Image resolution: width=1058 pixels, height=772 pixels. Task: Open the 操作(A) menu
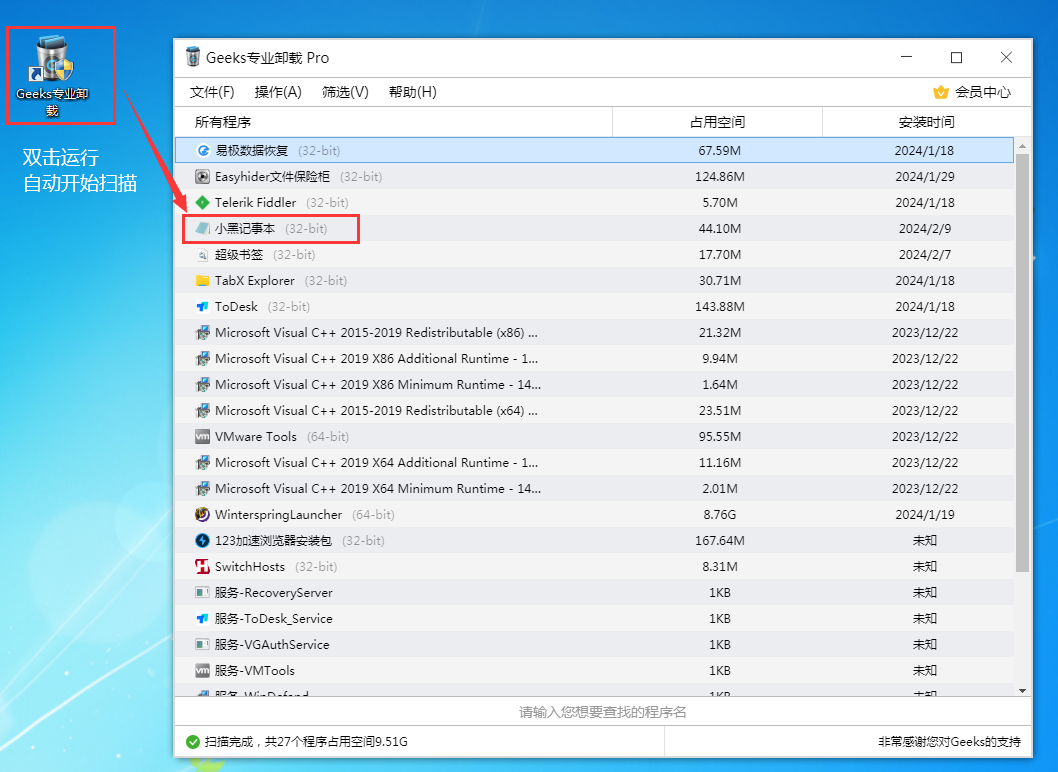click(278, 92)
